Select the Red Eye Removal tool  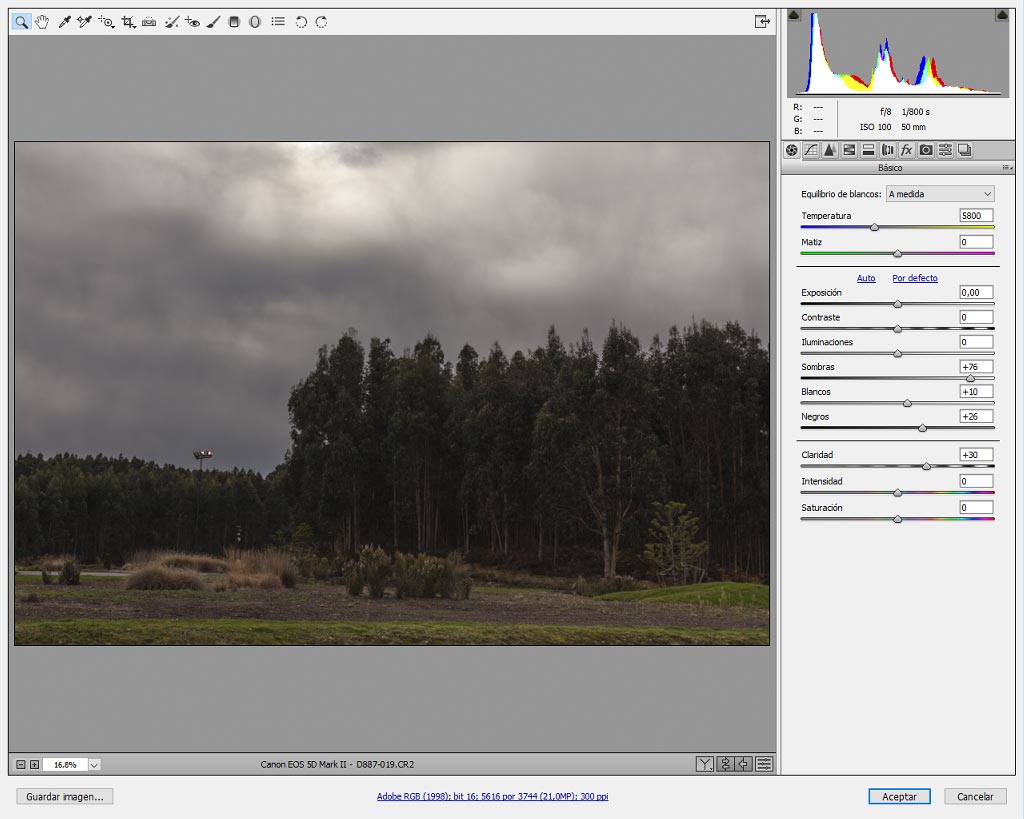tap(192, 22)
